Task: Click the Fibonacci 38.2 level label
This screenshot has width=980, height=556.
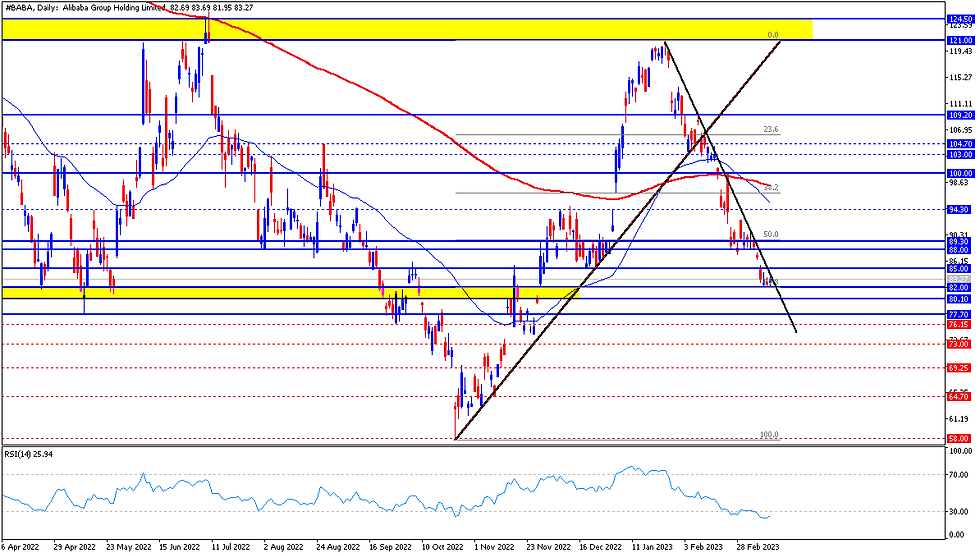Action: [771, 187]
